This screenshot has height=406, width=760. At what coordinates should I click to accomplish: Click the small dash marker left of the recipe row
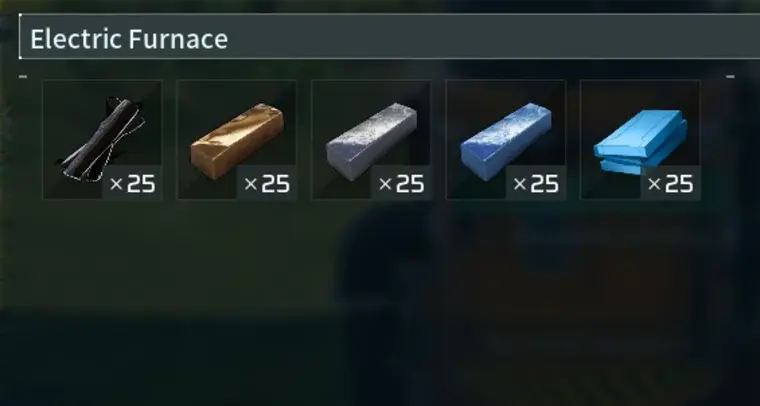(x=23, y=77)
